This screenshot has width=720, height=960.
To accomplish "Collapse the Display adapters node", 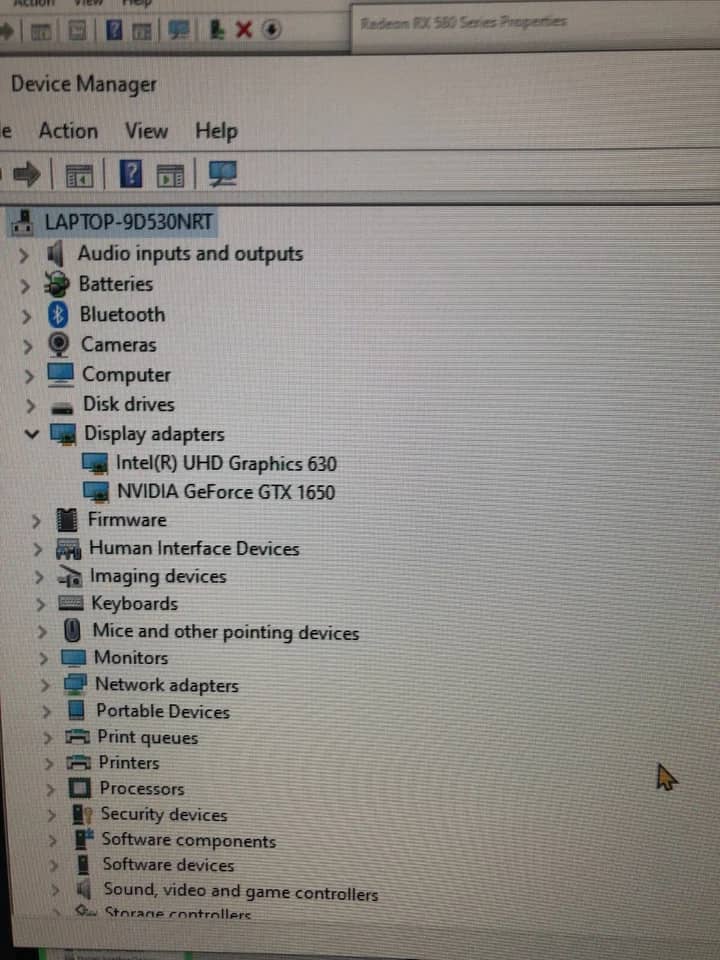I will tap(32, 434).
